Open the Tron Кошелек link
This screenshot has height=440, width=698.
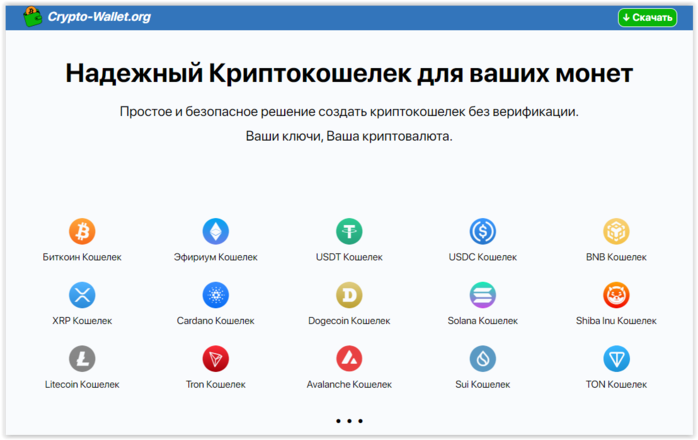pyautogui.click(x=215, y=384)
